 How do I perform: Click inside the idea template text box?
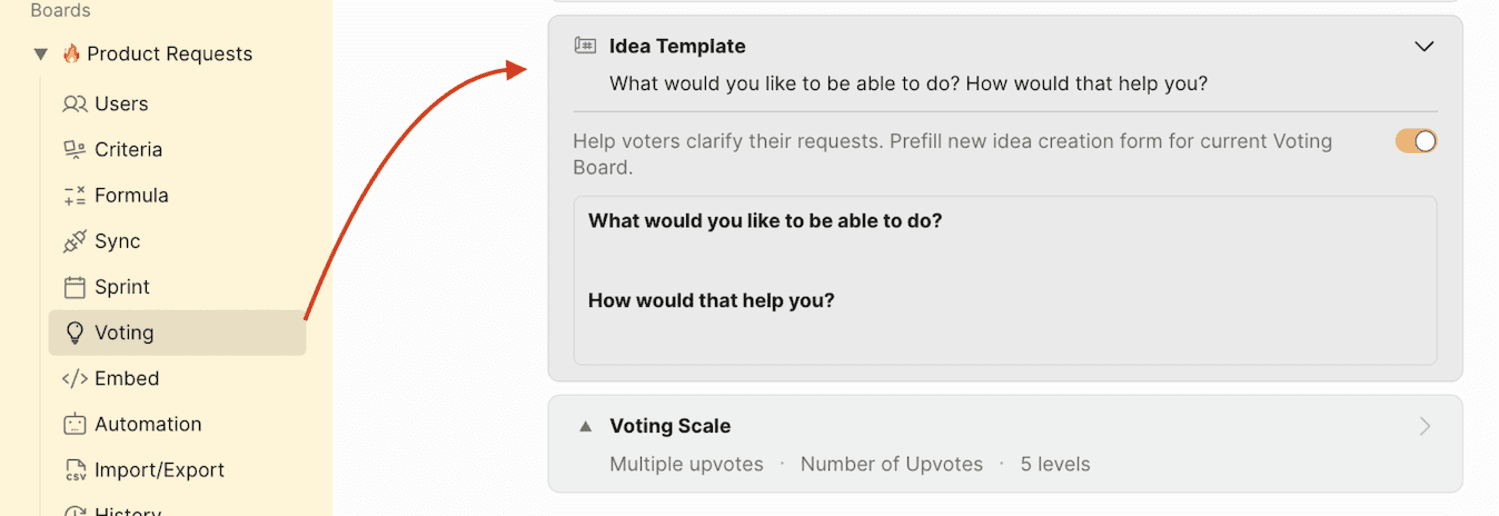pyautogui.click(x=1005, y=281)
